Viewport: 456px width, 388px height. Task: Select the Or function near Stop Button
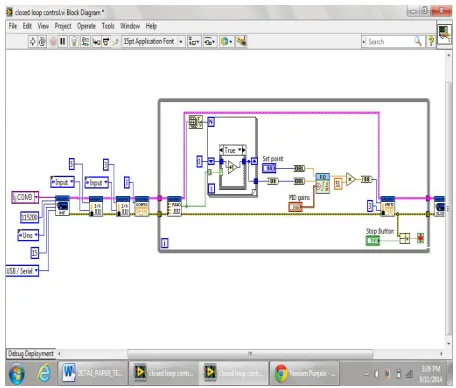click(x=405, y=238)
